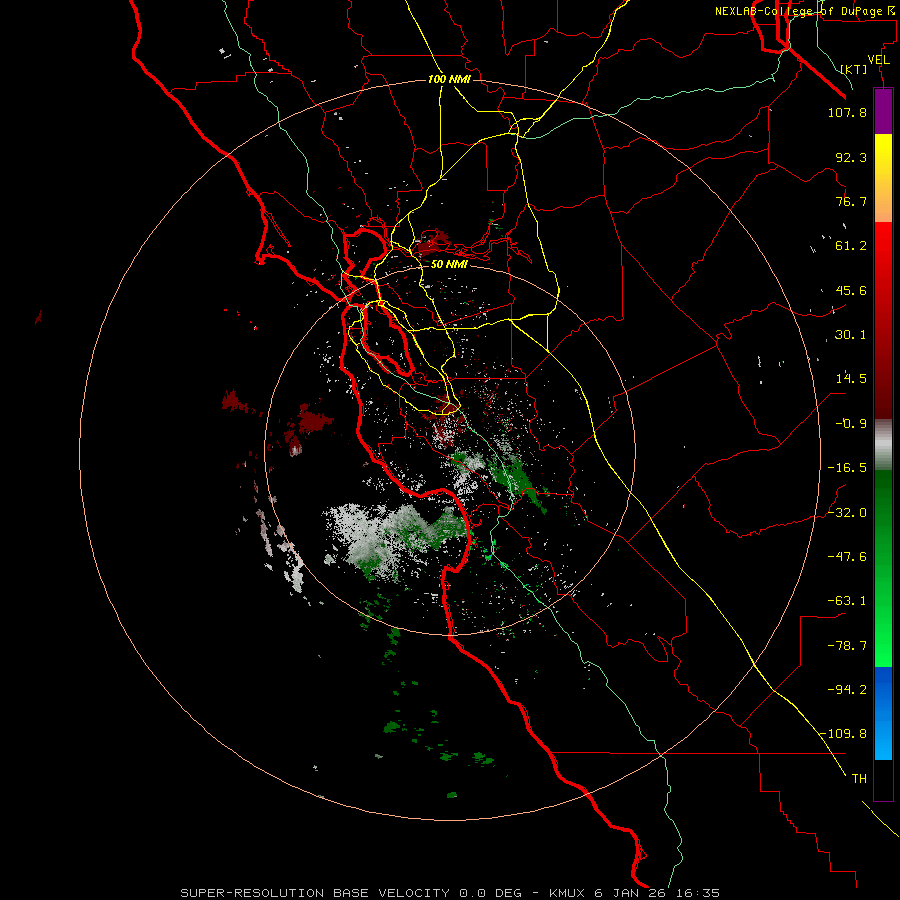
Task: Click the 45.6 velocity scale value
Action: (851, 290)
